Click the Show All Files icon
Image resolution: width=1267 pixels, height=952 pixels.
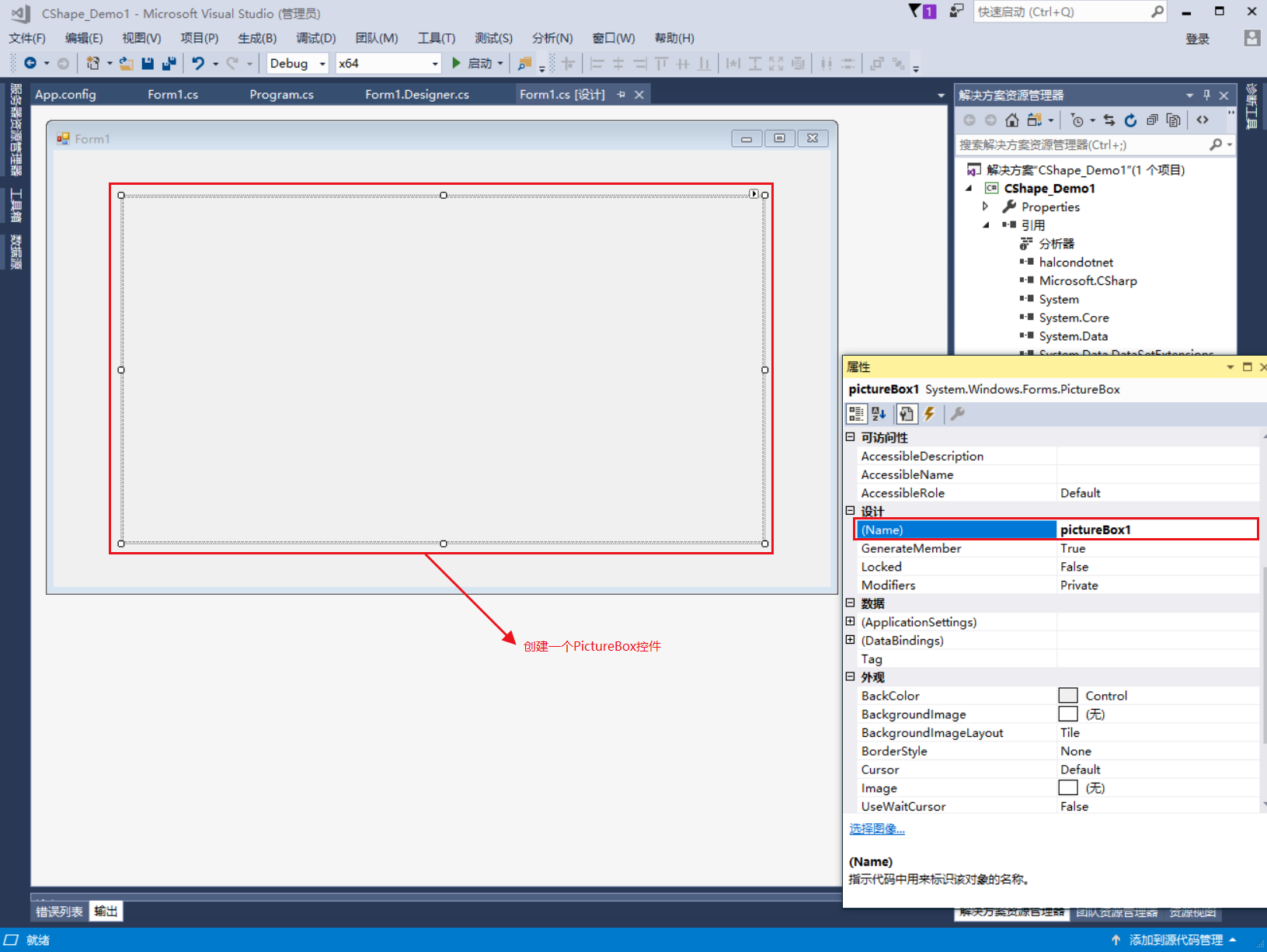click(1174, 120)
